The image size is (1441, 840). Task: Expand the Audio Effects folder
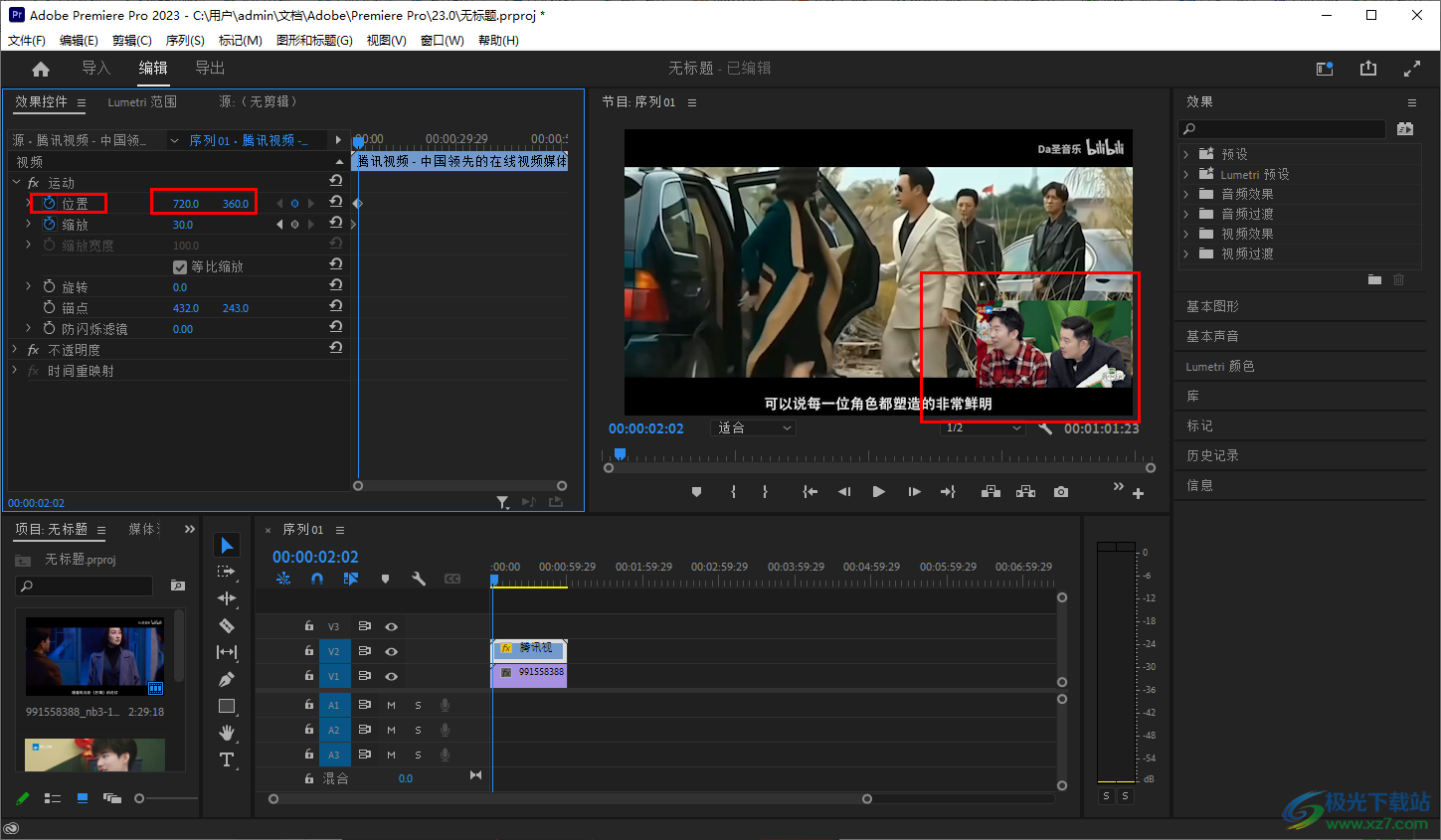click(1186, 194)
